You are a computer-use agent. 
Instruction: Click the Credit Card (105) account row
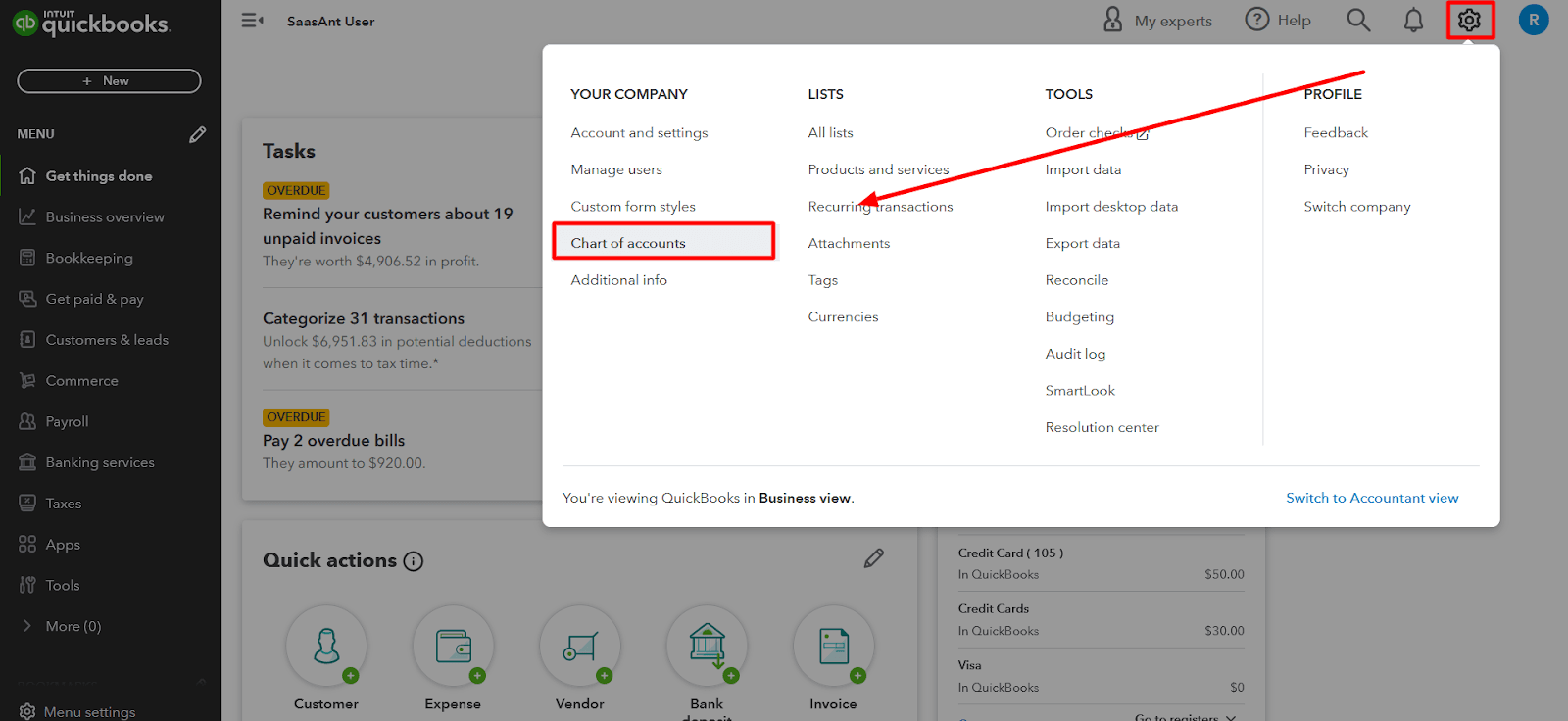1101,563
